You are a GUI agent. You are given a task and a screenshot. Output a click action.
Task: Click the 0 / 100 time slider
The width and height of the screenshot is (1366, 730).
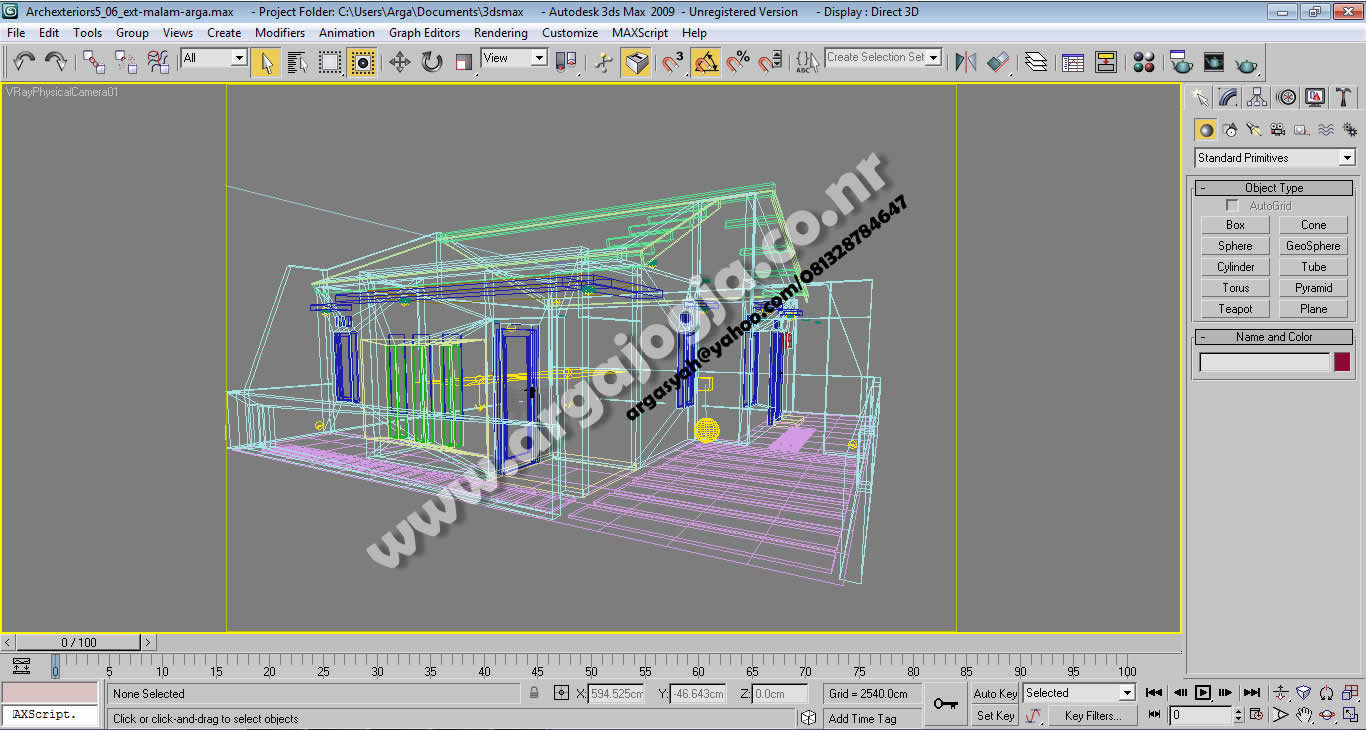(x=79, y=643)
